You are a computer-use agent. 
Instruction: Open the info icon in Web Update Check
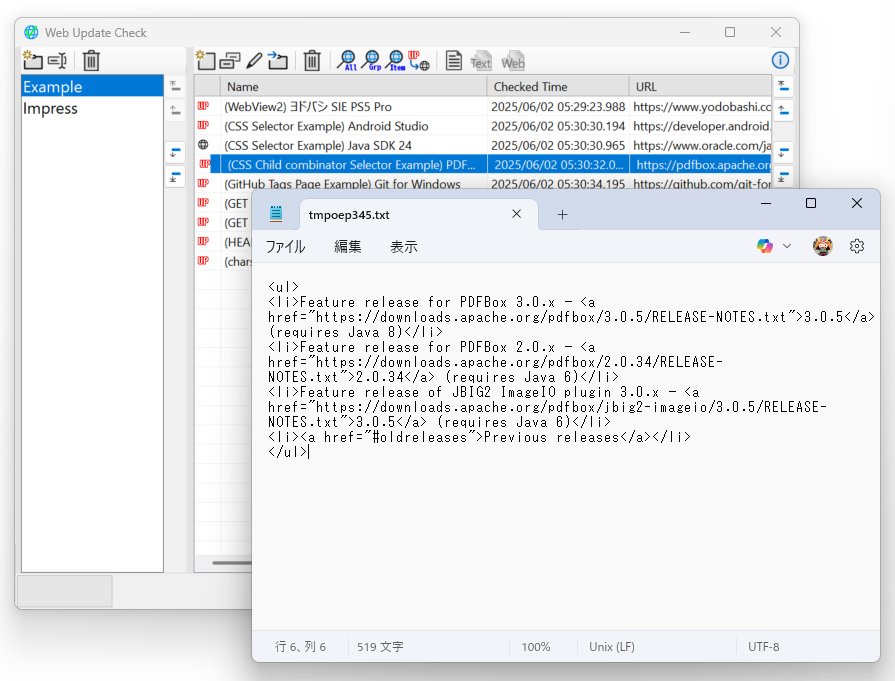[780, 60]
